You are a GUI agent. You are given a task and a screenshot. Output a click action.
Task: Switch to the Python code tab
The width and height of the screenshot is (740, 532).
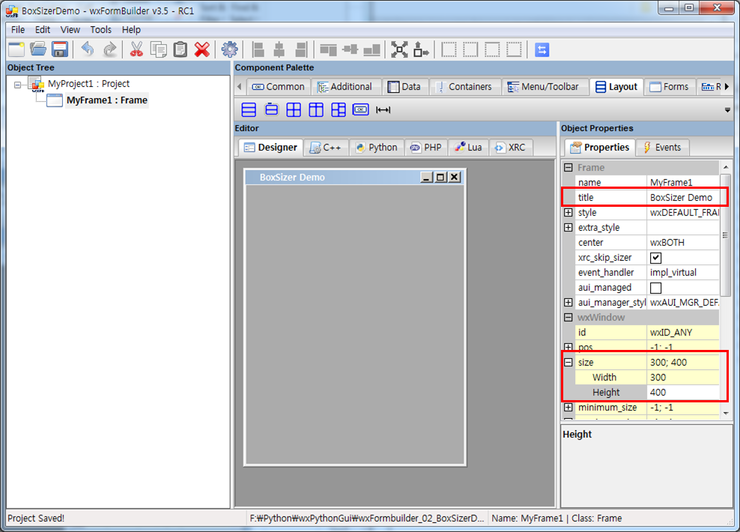point(374,147)
